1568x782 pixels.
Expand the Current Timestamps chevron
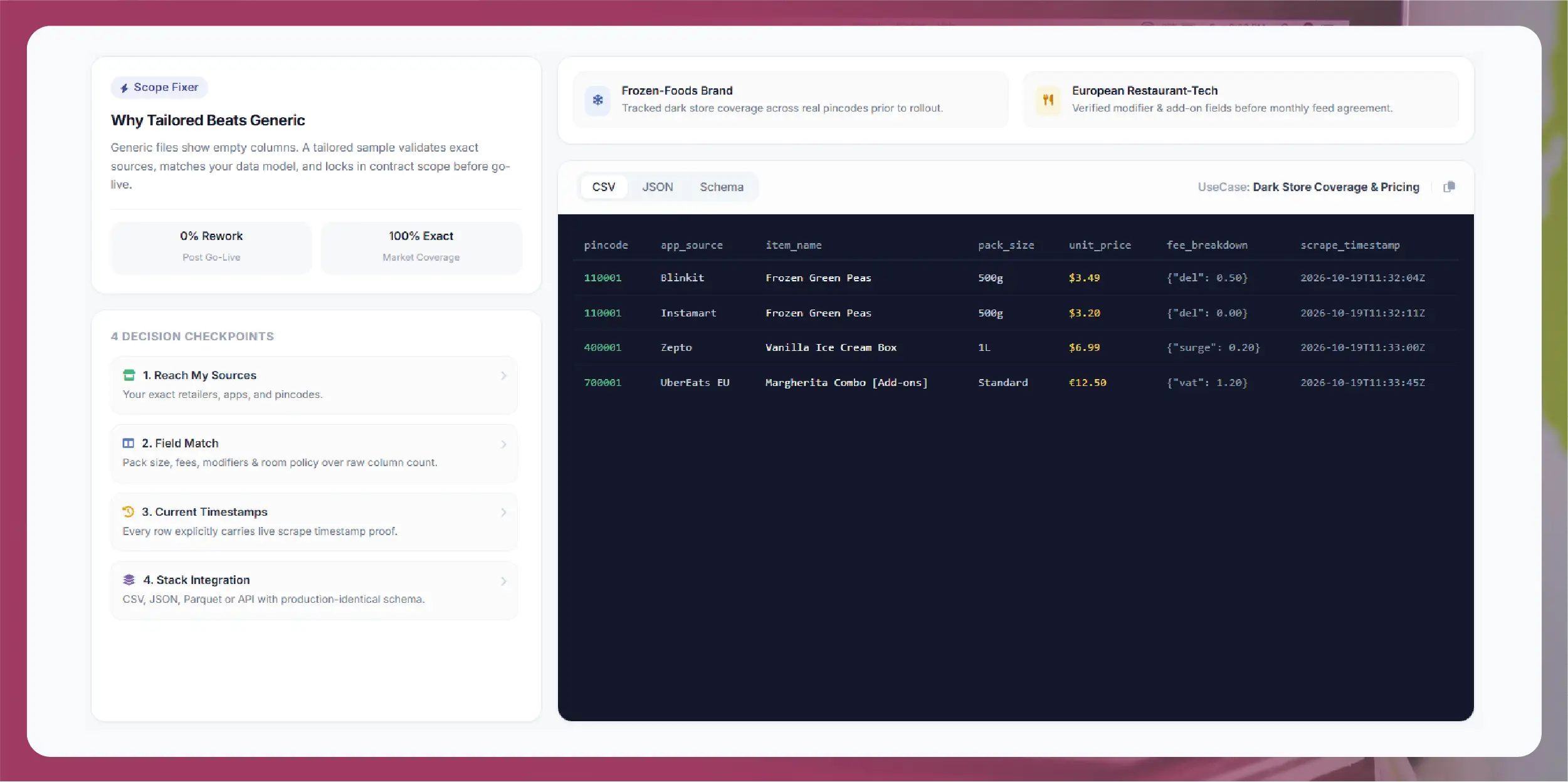pos(503,512)
